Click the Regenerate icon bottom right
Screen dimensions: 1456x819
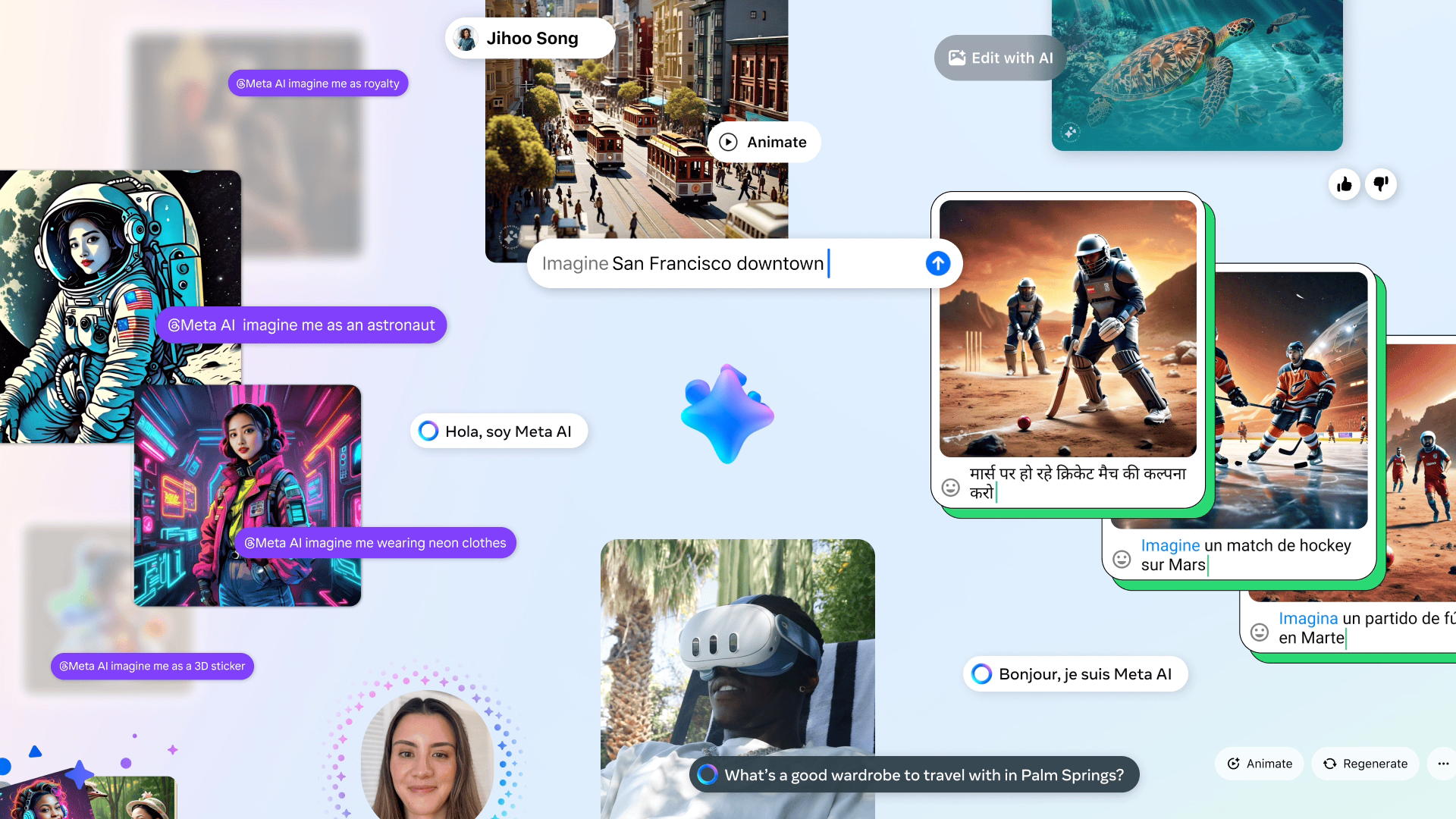coord(1329,764)
